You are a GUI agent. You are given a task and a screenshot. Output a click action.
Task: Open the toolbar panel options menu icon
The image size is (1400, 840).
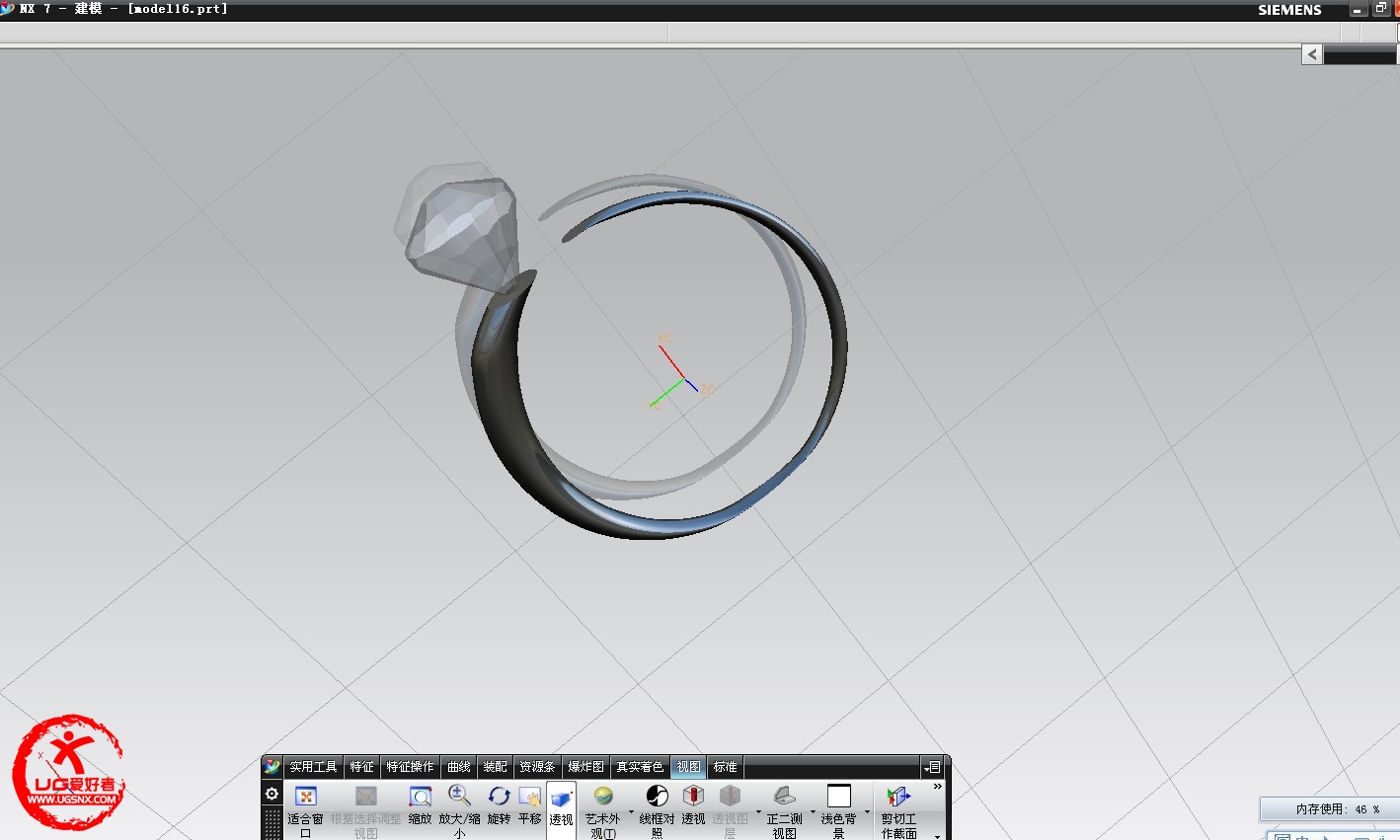pos(933,767)
